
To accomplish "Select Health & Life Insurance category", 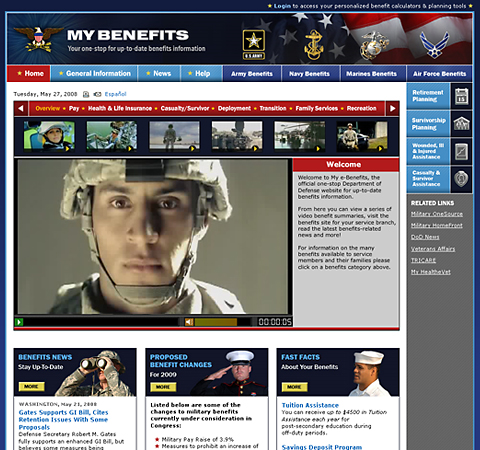I will [x=120, y=108].
